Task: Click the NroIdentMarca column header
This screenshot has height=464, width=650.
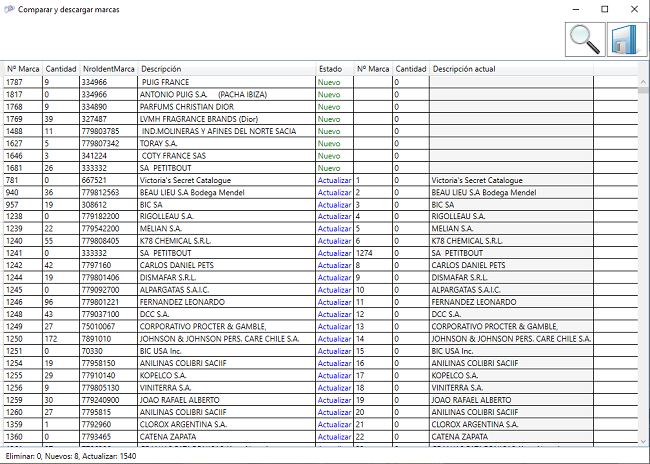Action: [109, 69]
